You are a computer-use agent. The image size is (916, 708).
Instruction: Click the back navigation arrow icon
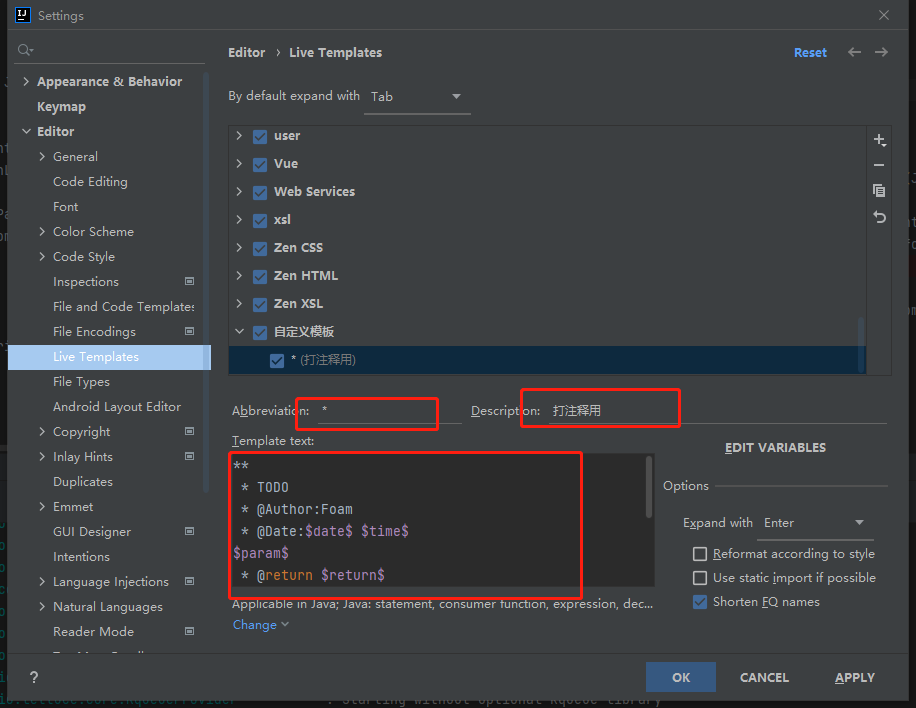click(854, 52)
